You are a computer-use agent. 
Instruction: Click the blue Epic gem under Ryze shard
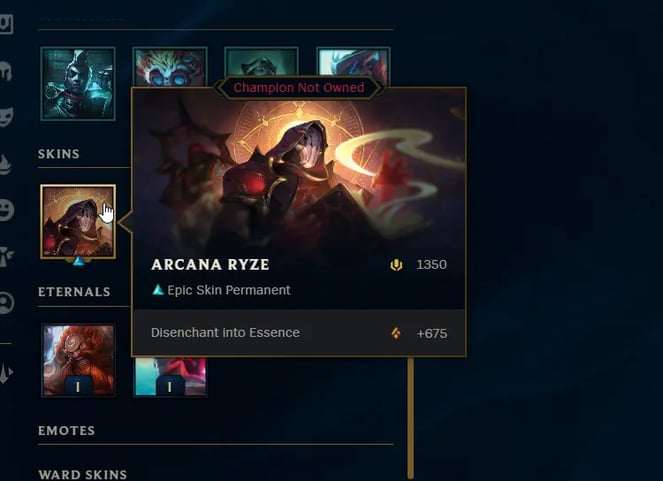(x=78, y=261)
